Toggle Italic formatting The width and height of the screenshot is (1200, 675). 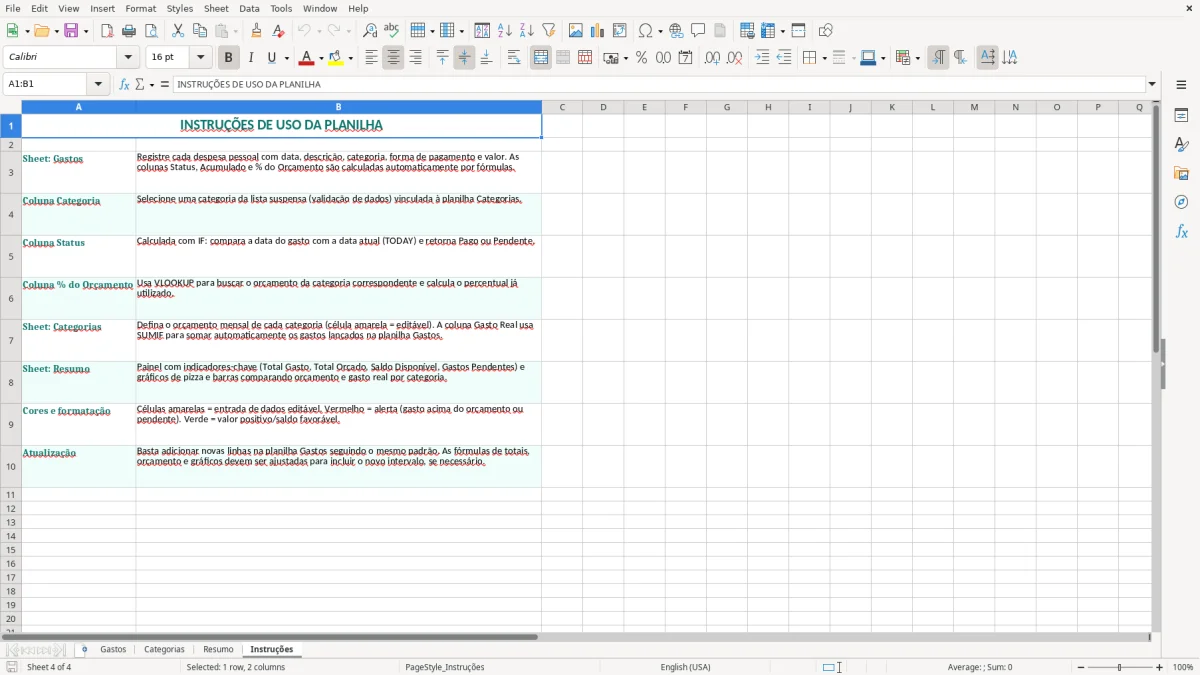coord(251,58)
